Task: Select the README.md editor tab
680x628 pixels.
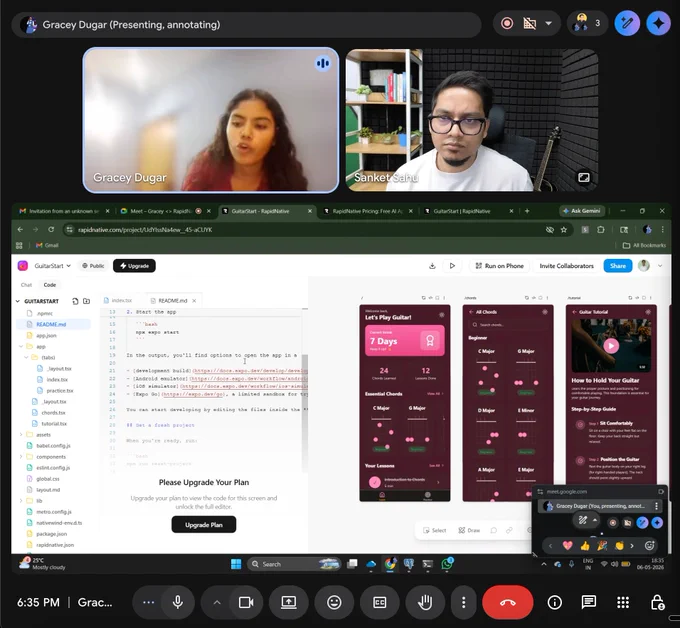Action: (x=173, y=301)
